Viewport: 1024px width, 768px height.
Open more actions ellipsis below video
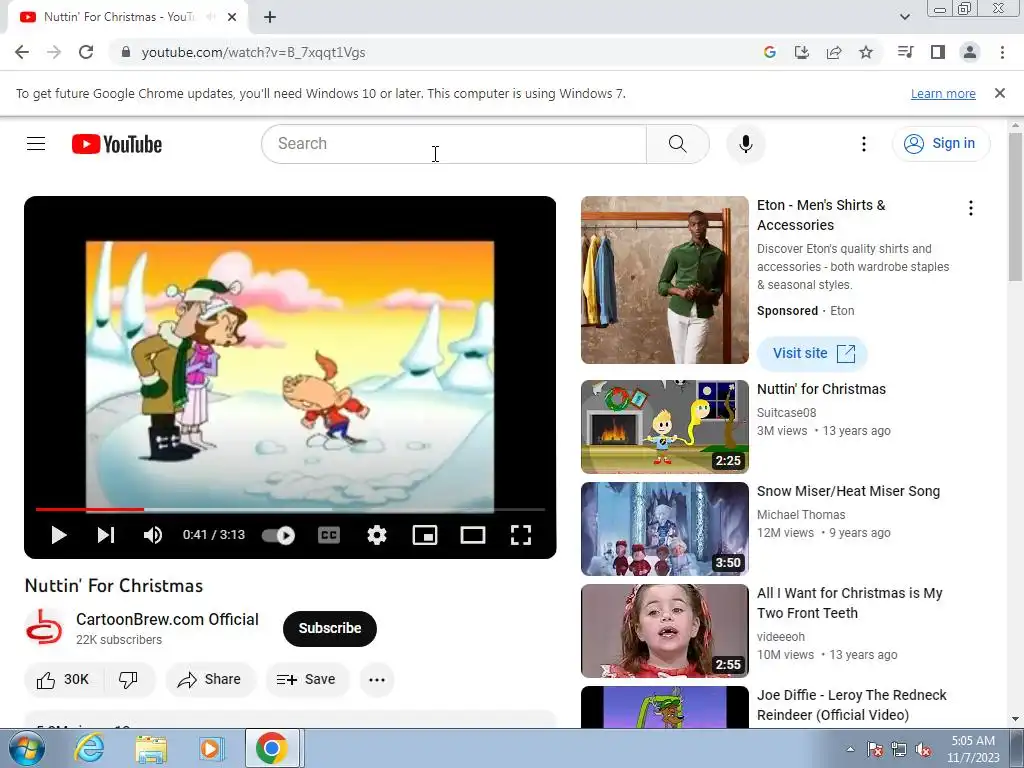(377, 680)
